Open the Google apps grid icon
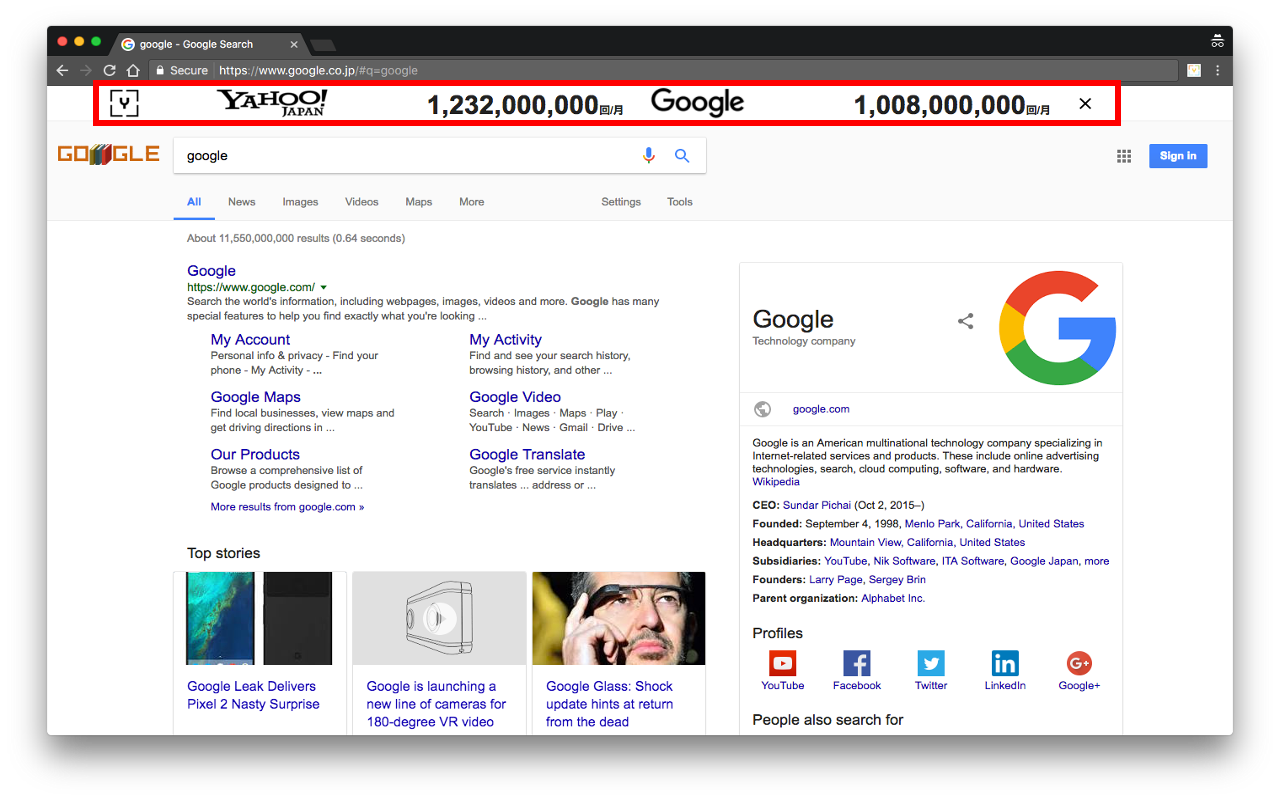The image size is (1280, 800). (1124, 156)
